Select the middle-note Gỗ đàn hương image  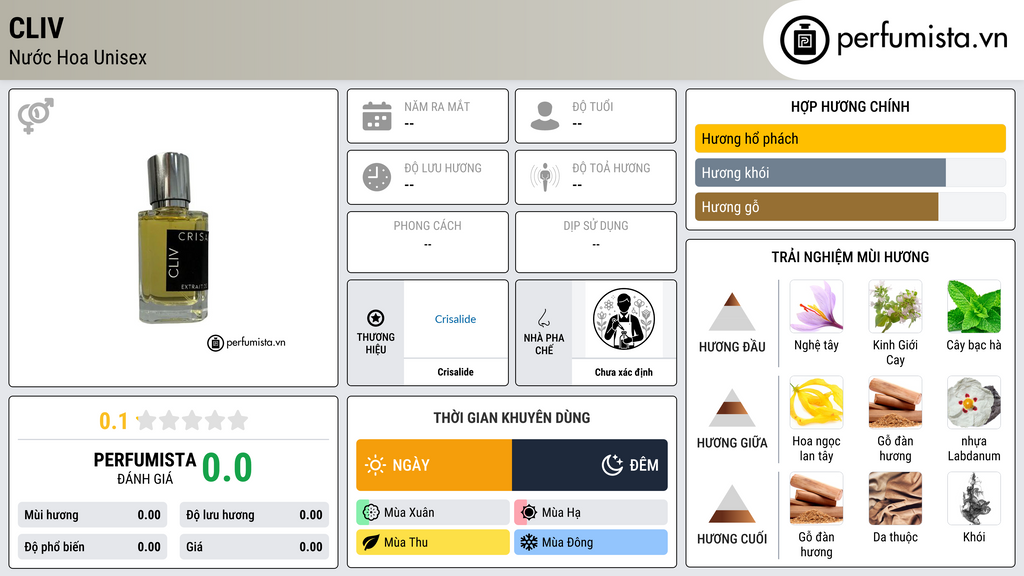895,402
